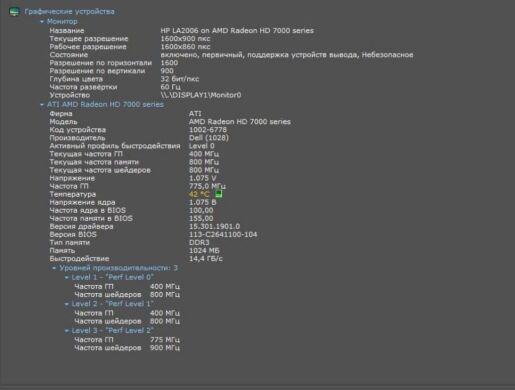Select Активный профиль быстродействия row
The width and height of the screenshot is (515, 390).
point(132,146)
